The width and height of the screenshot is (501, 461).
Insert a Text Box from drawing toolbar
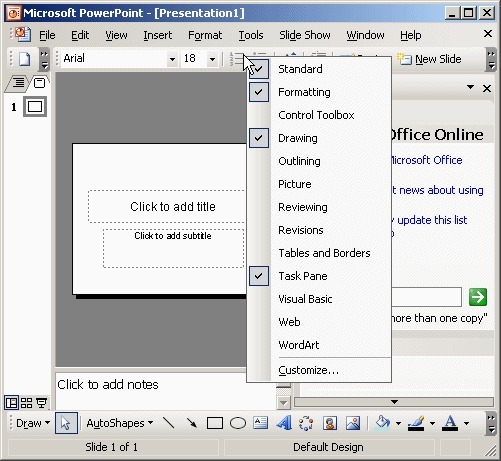pos(260,423)
